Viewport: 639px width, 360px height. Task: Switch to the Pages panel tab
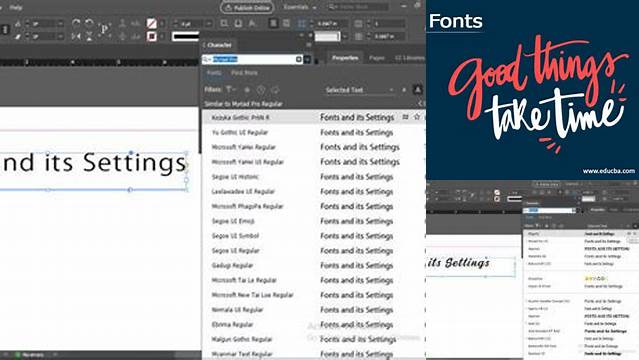(377, 58)
